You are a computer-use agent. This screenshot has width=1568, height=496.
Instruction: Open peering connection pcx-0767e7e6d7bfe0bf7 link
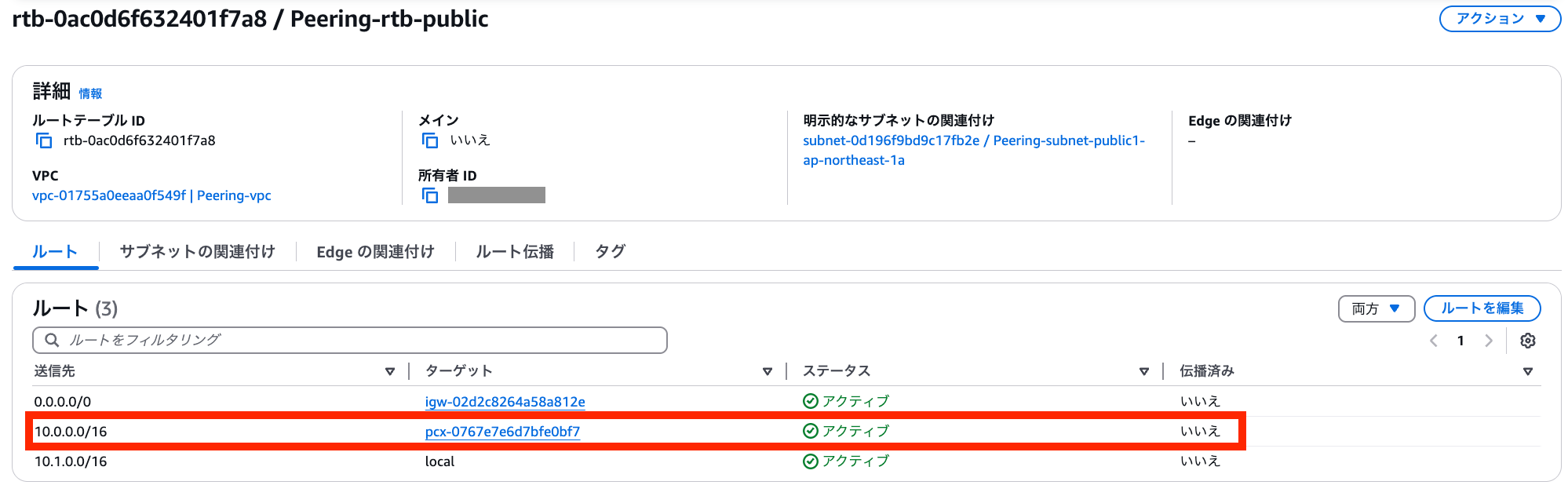(x=502, y=432)
